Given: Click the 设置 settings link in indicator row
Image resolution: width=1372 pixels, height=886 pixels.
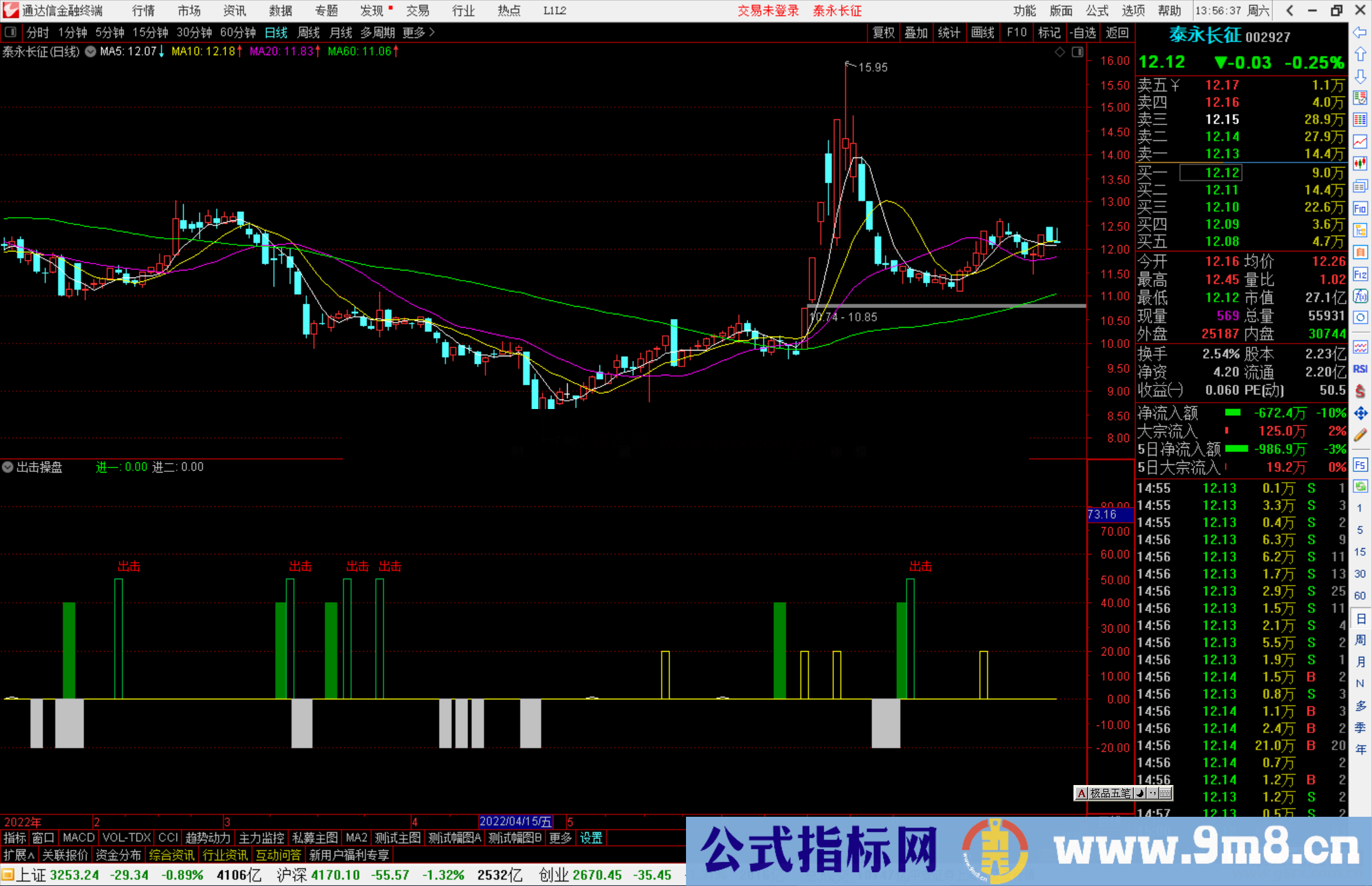Looking at the screenshot, I should click(x=591, y=838).
